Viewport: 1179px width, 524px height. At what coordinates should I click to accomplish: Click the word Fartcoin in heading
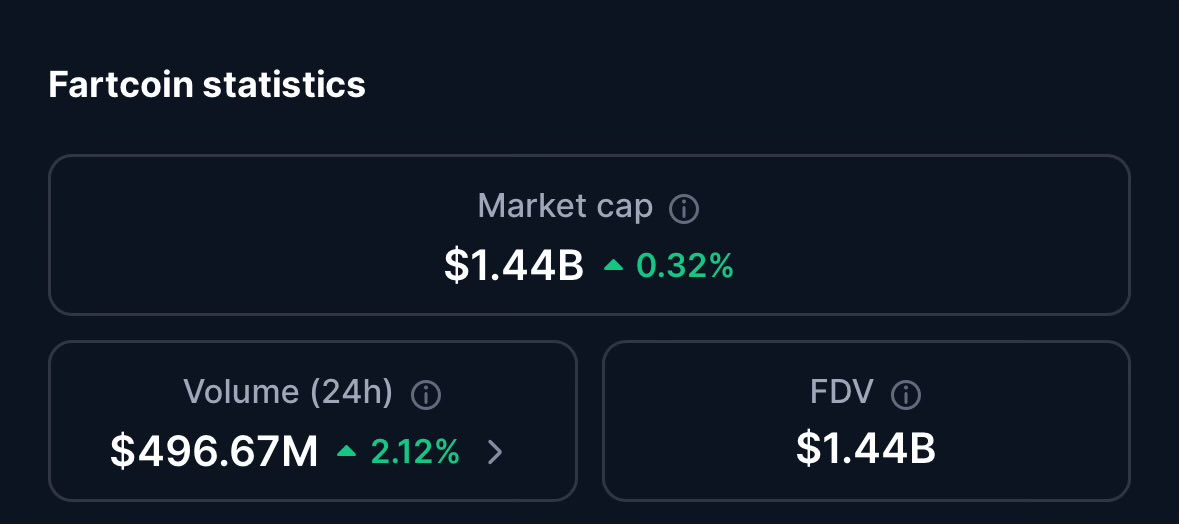121,84
